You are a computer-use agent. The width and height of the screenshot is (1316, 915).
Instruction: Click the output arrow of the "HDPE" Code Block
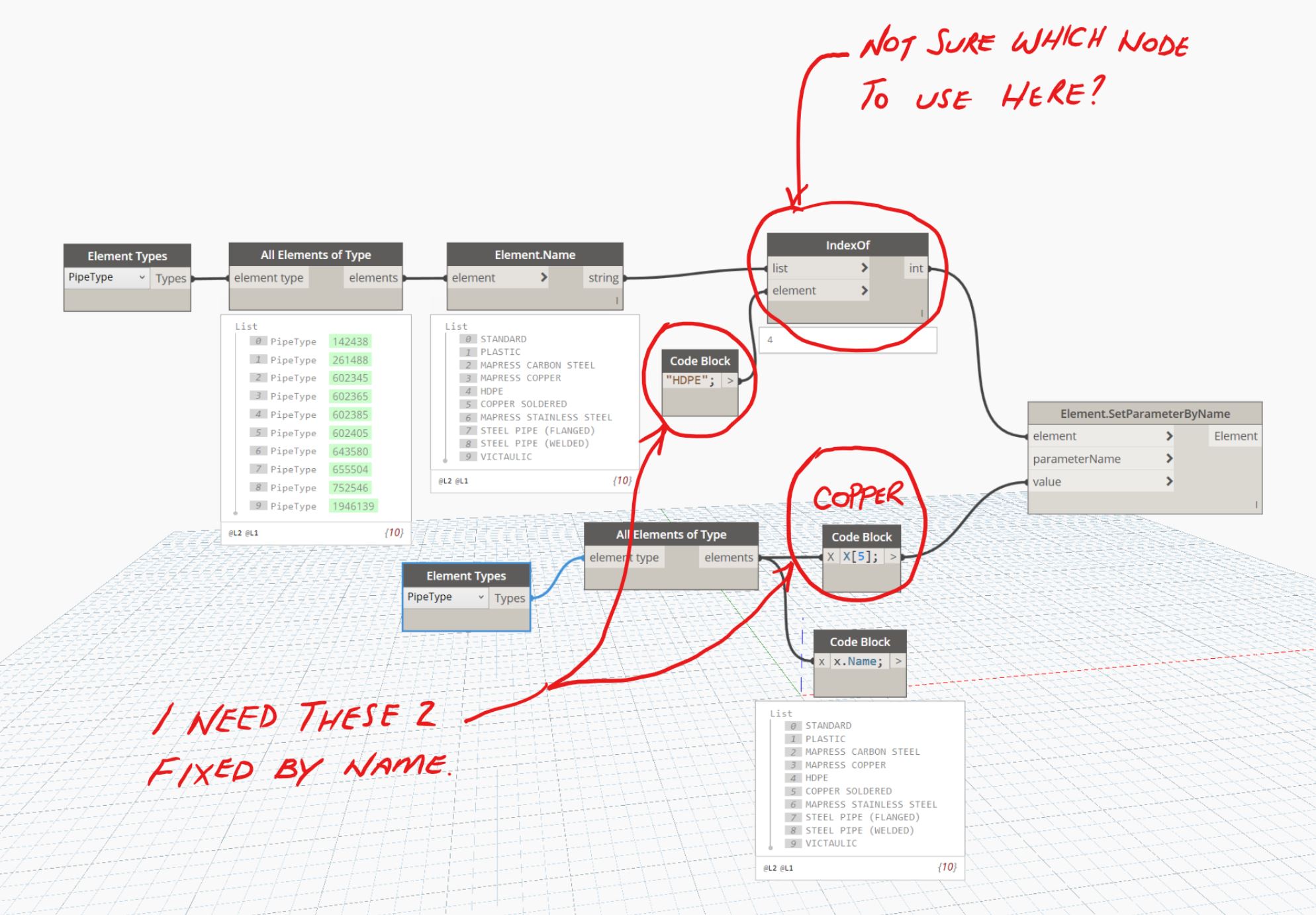coord(730,381)
